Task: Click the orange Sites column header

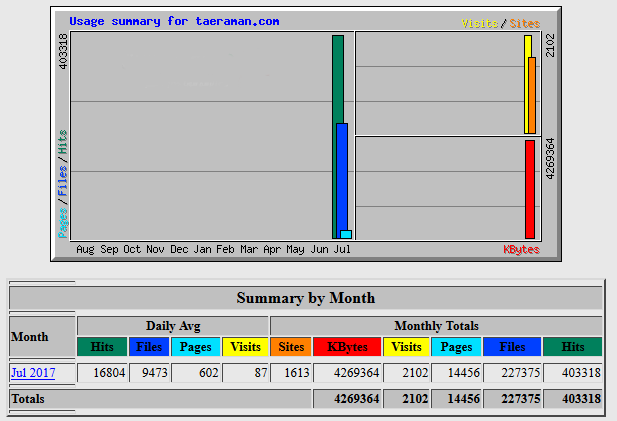Action: coord(291,347)
